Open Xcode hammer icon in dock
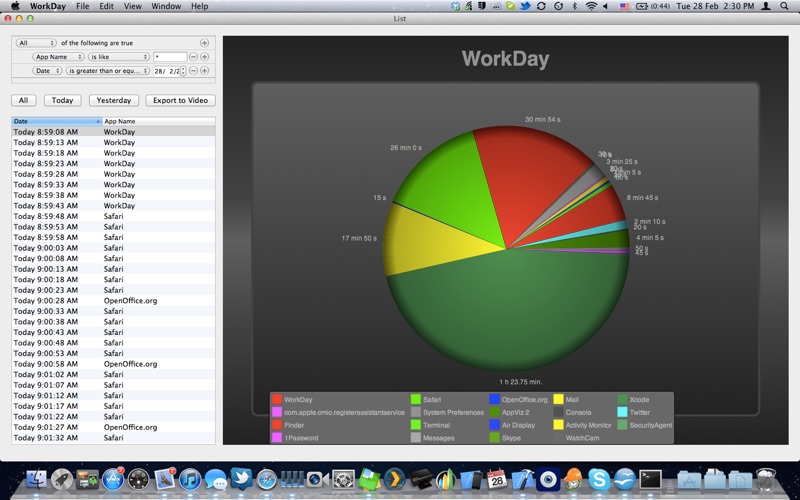 (x=522, y=480)
